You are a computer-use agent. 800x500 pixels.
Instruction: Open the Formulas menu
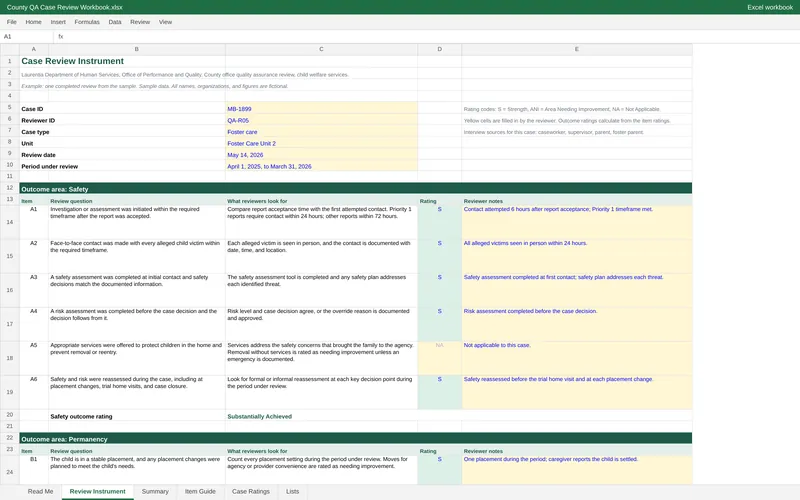(x=87, y=22)
